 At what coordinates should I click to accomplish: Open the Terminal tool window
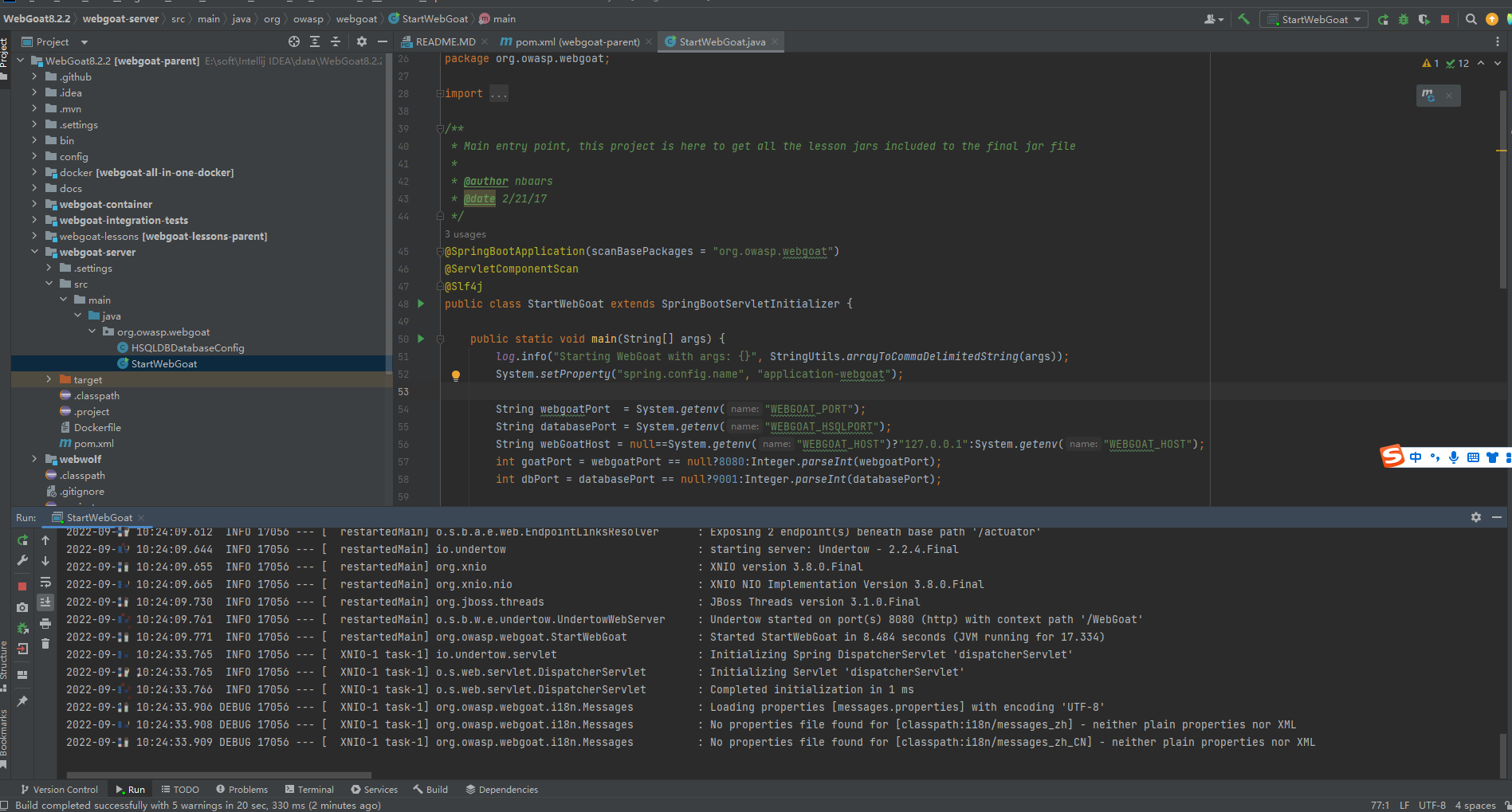[x=309, y=790]
